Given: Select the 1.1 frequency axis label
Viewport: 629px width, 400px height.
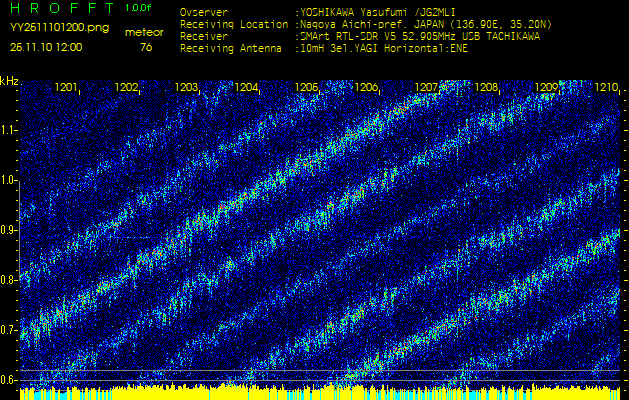Looking at the screenshot, I should pyautogui.click(x=9, y=129).
